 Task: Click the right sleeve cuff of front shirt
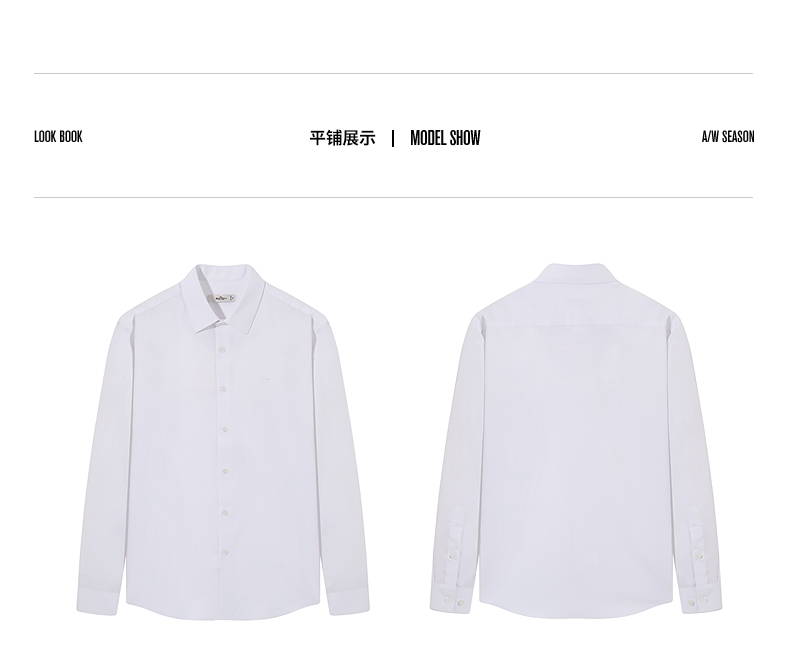(x=349, y=601)
